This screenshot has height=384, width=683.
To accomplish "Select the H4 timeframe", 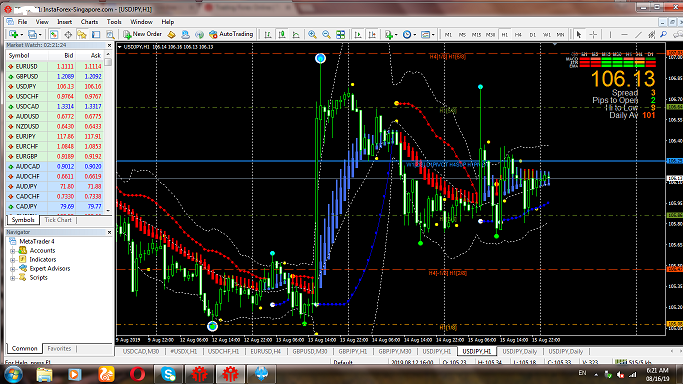I will click(x=518, y=34).
